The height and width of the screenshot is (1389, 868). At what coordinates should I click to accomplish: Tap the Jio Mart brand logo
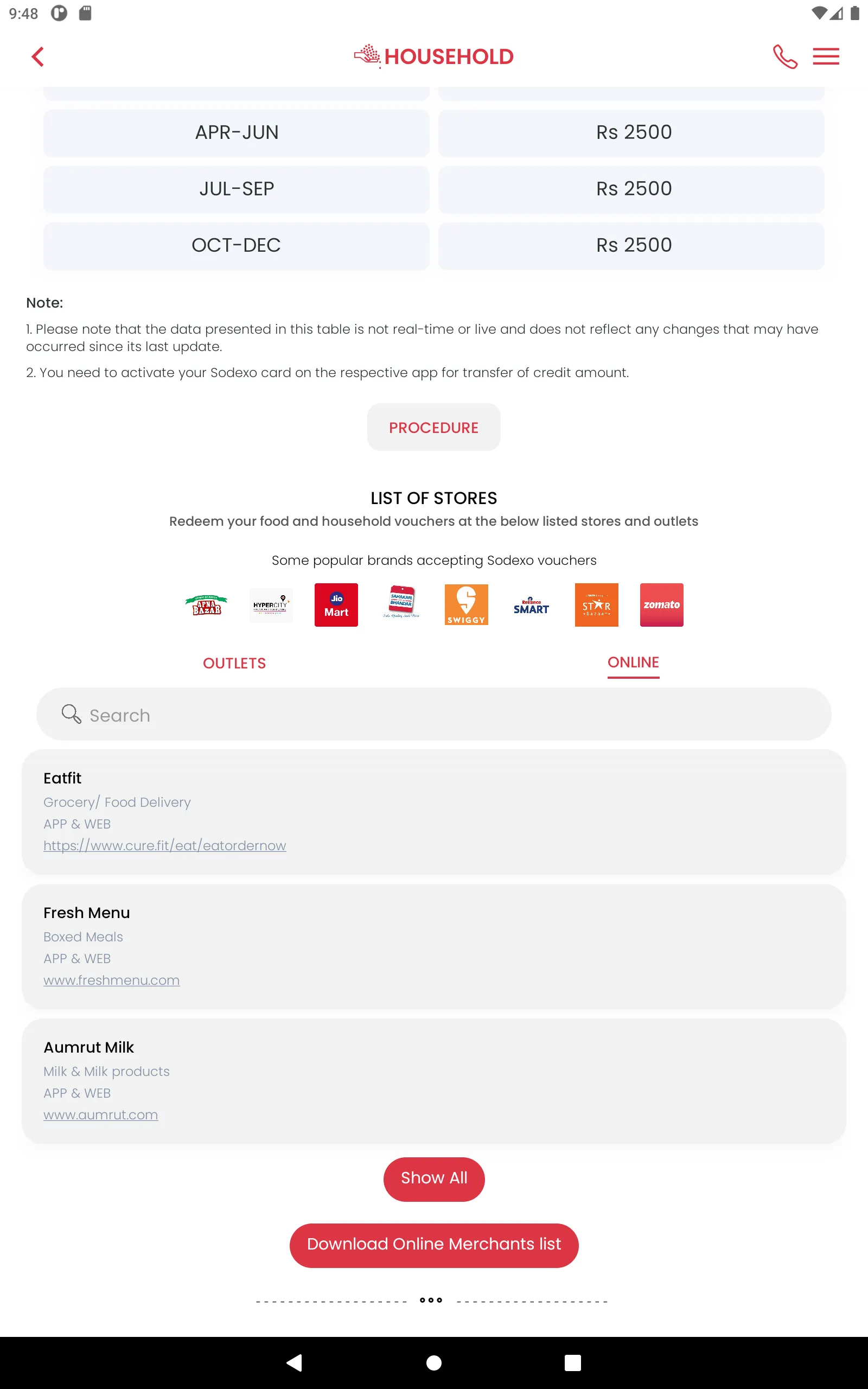pyautogui.click(x=336, y=605)
